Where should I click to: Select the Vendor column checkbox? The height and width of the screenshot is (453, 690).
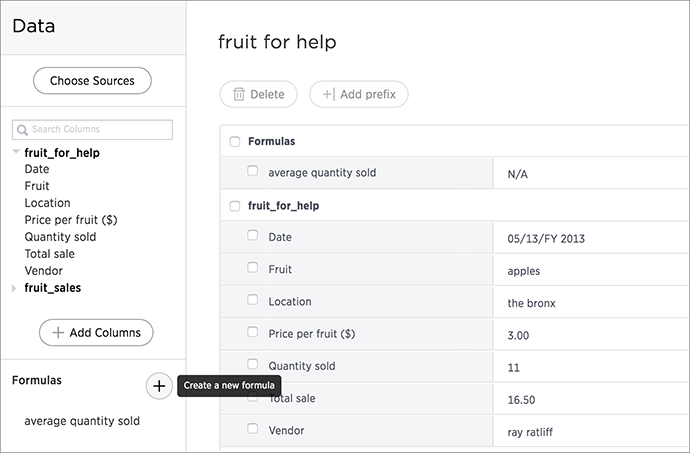[x=253, y=428]
